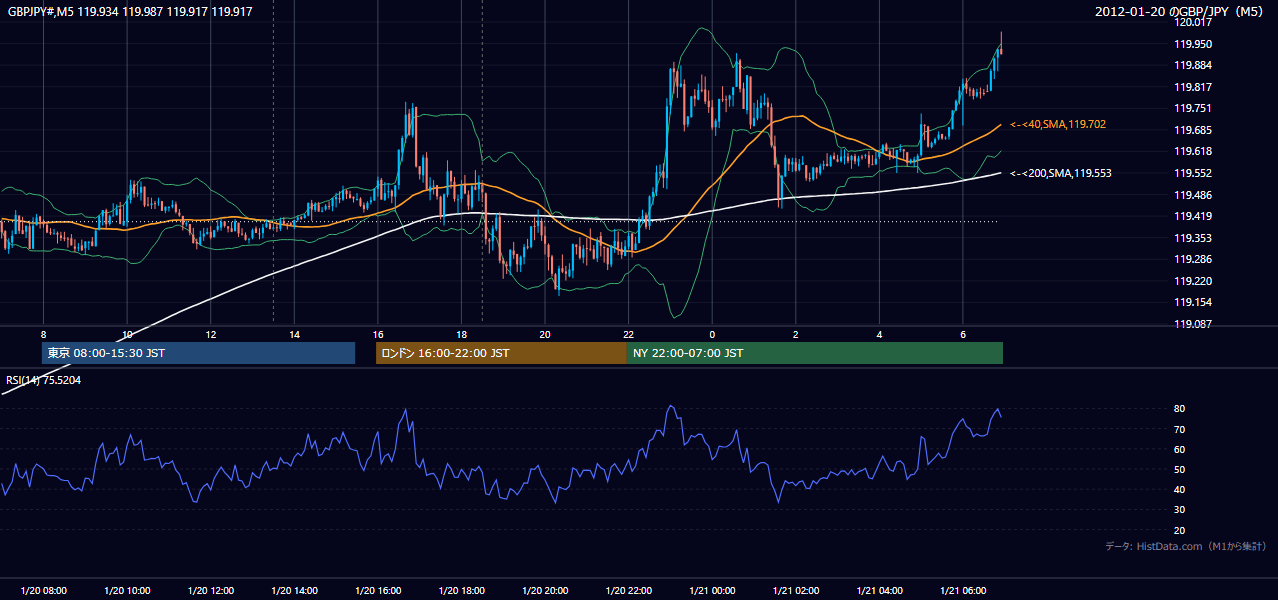
Task: Click the 1/21 06:00 time label
Action: 962,591
